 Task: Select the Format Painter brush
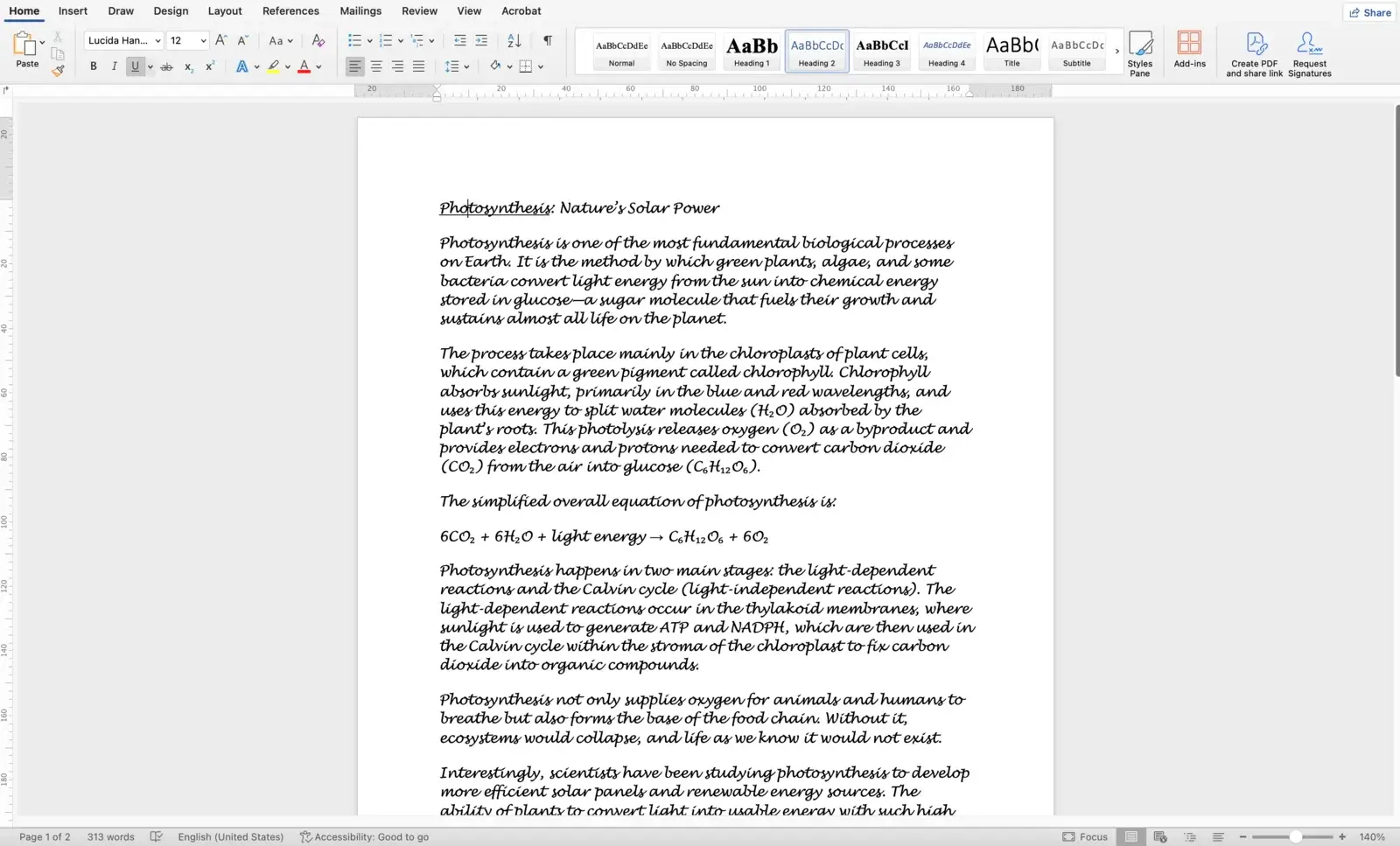click(x=58, y=71)
